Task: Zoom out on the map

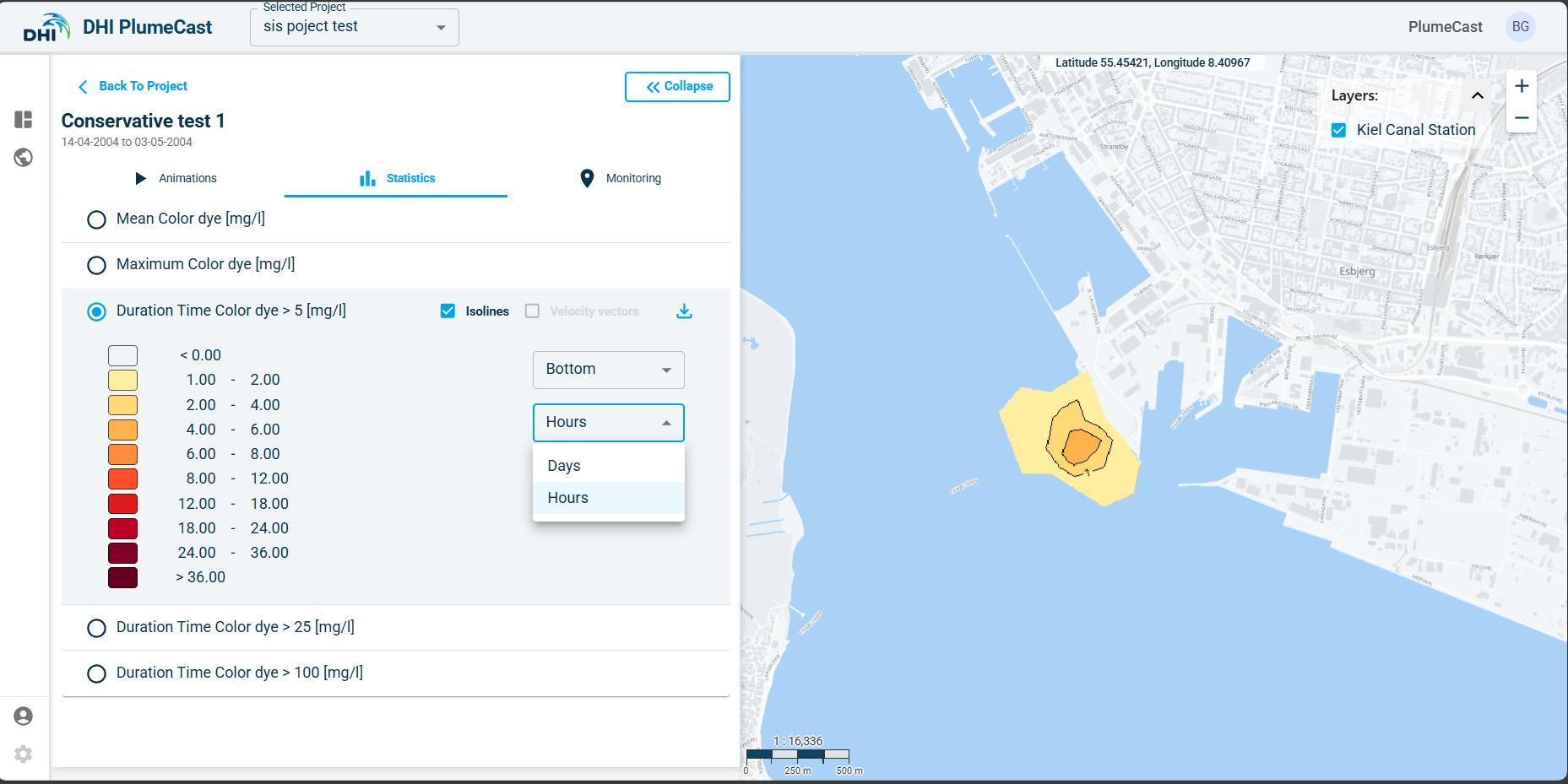Action: [1522, 118]
